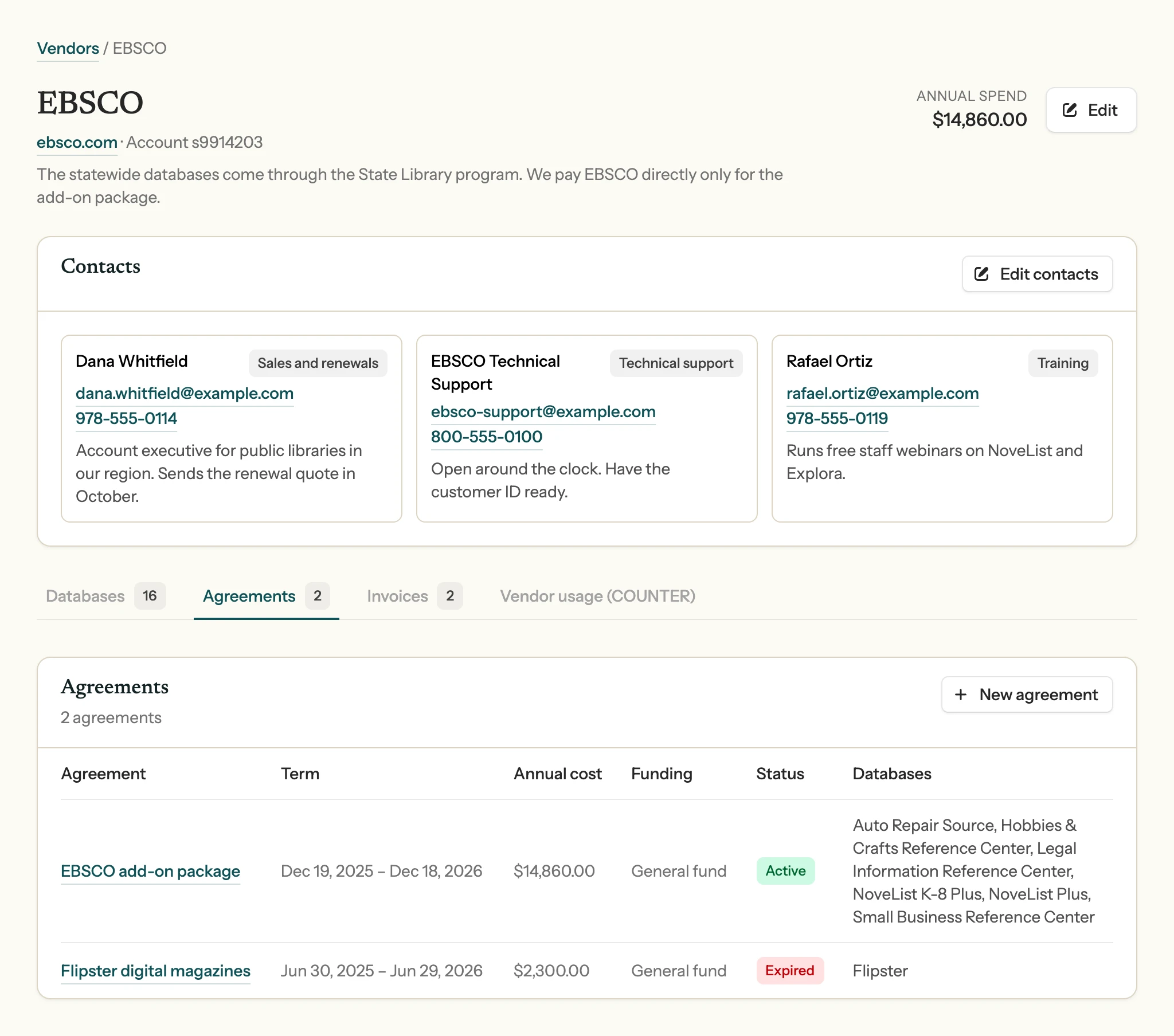This screenshot has width=1174, height=1036.
Task: Click the Edit contacts button label
Action: 1049,274
